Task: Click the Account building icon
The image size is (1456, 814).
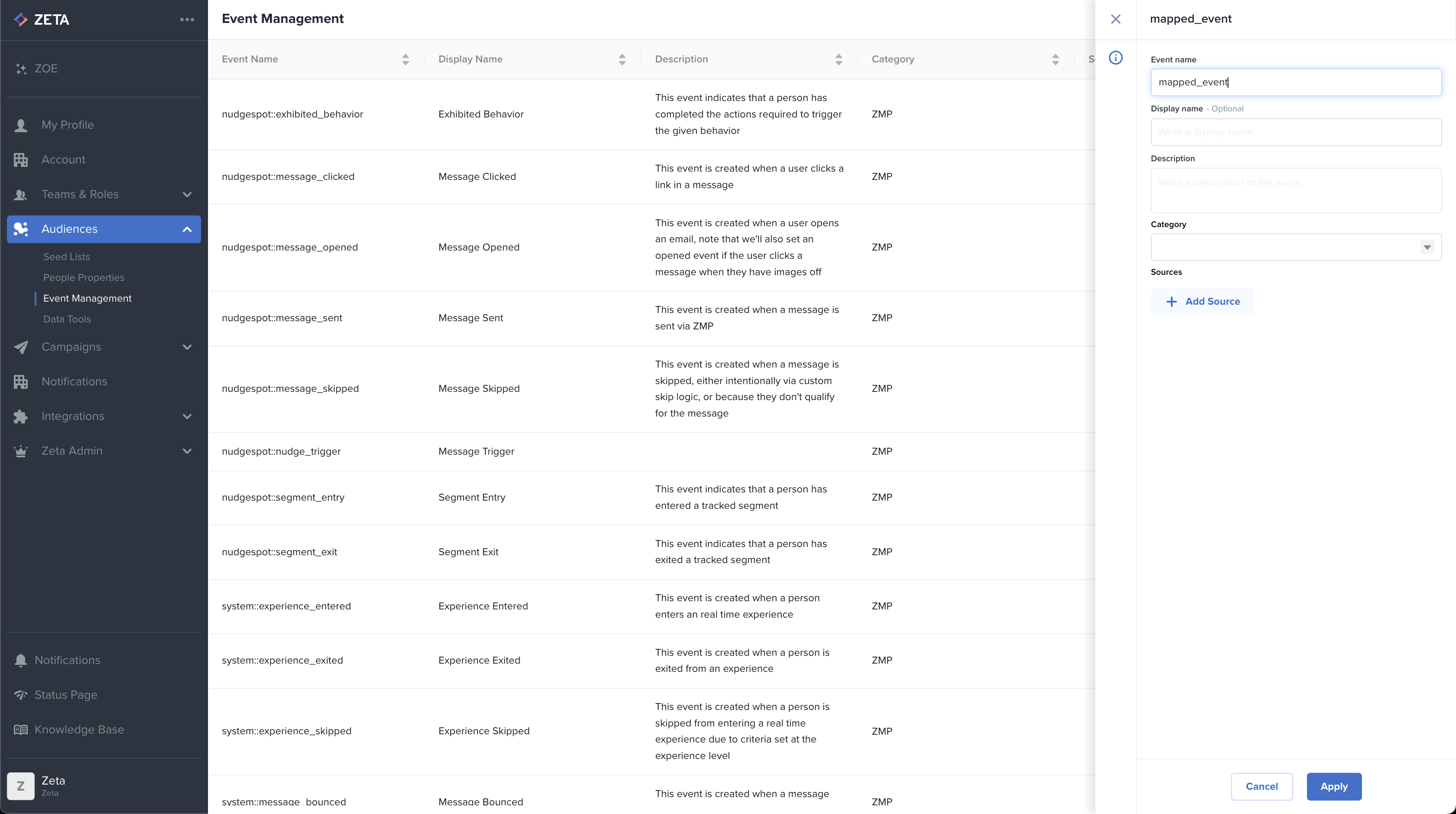Action: [21, 160]
